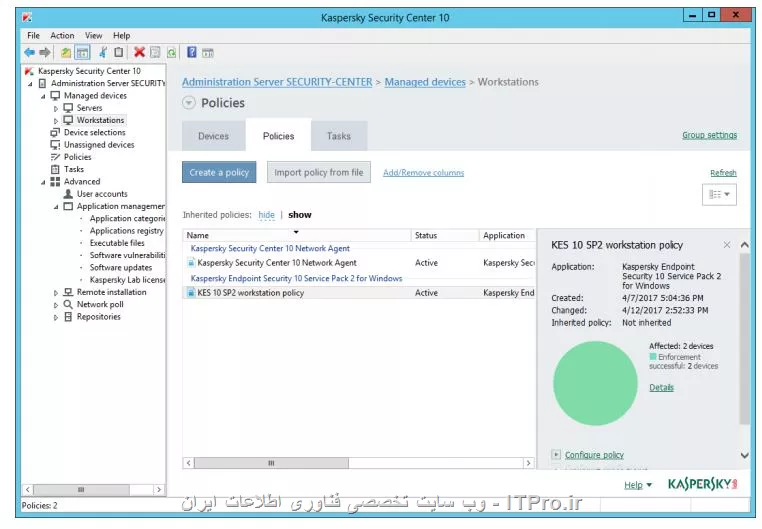This screenshot has height=529, width=762.
Task: Click the Servers node icon
Action: coord(68,108)
